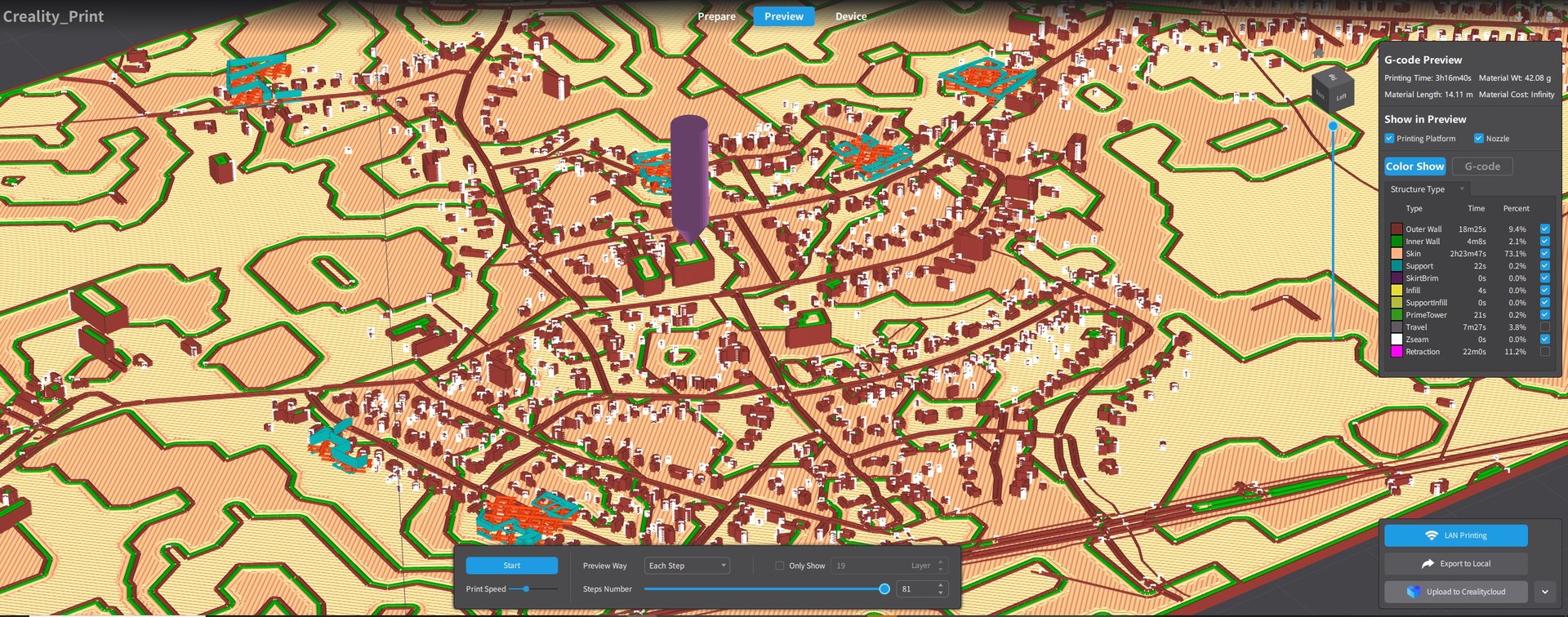
Task: Switch to the G-code view tab
Action: [x=1482, y=166]
